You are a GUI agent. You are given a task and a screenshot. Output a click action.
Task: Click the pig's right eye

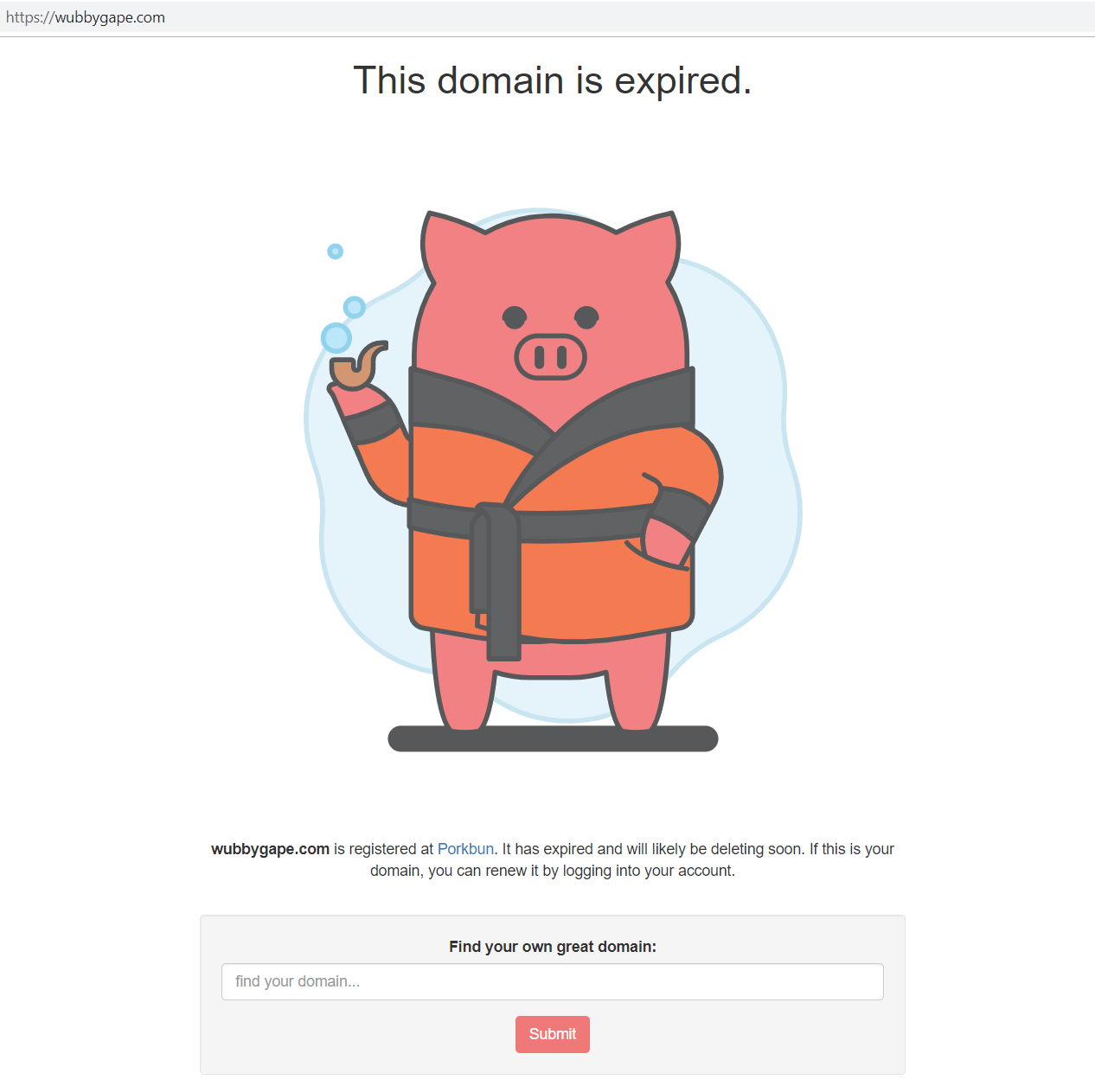[586, 317]
